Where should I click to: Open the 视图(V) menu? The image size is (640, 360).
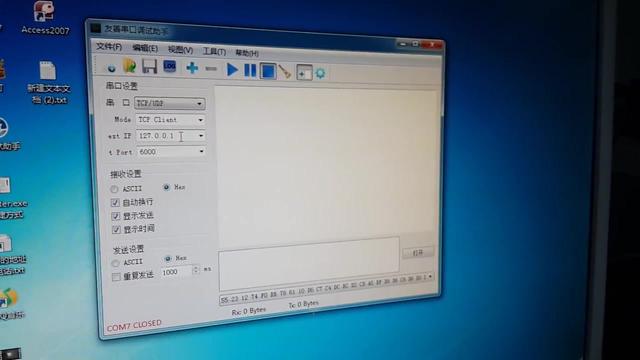[x=180, y=50]
